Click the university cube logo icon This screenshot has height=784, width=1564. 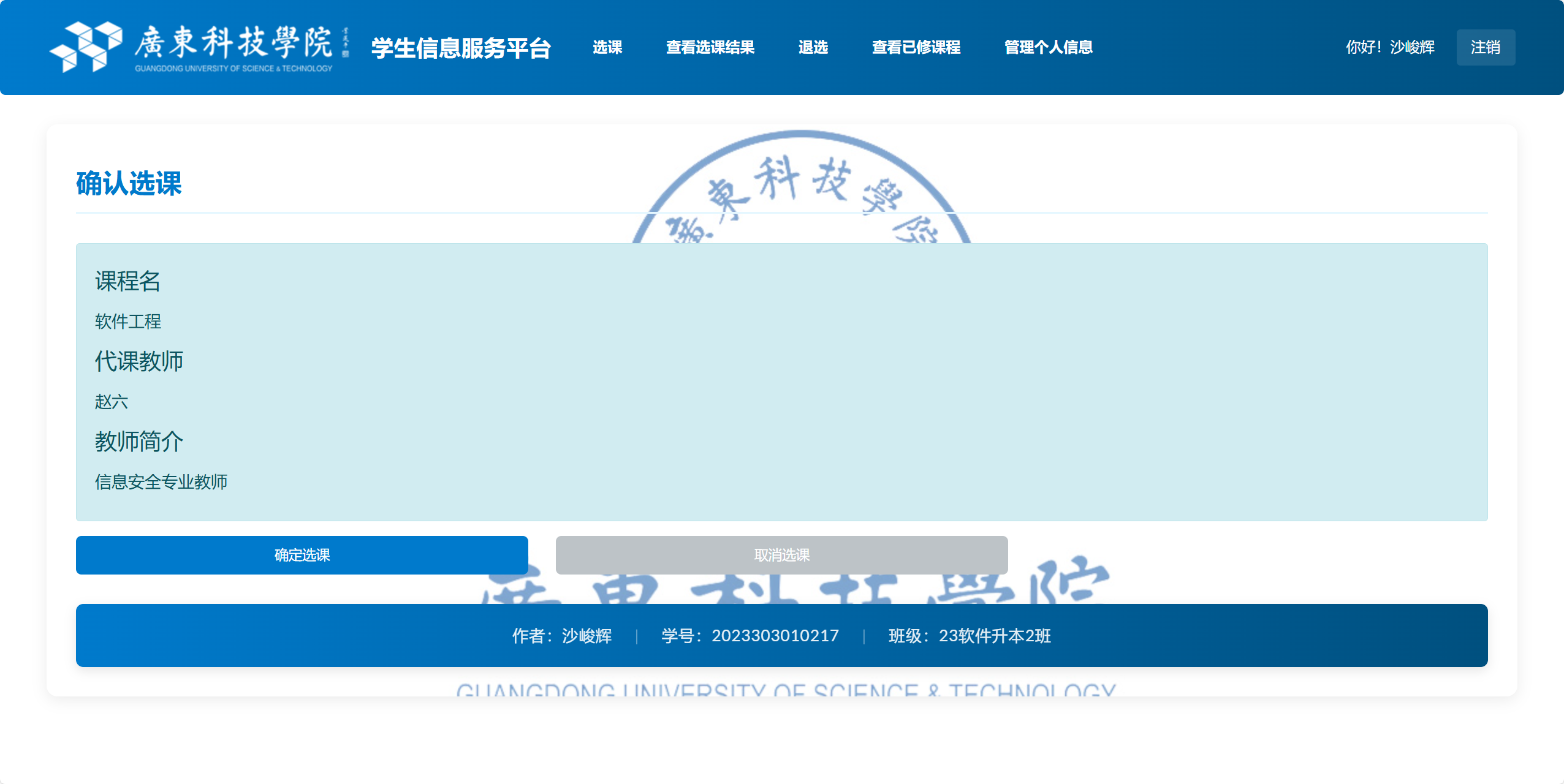click(x=86, y=47)
